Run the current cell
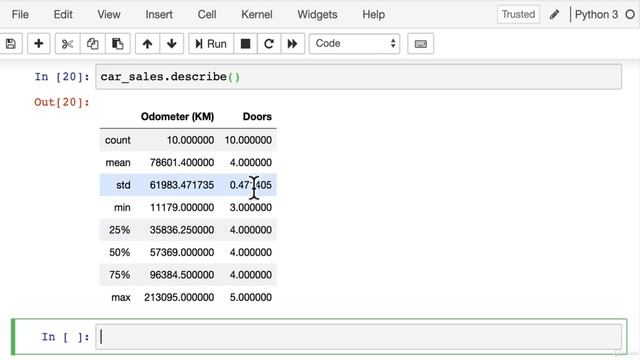Screen dimensions: 640x360 [x=211, y=44]
